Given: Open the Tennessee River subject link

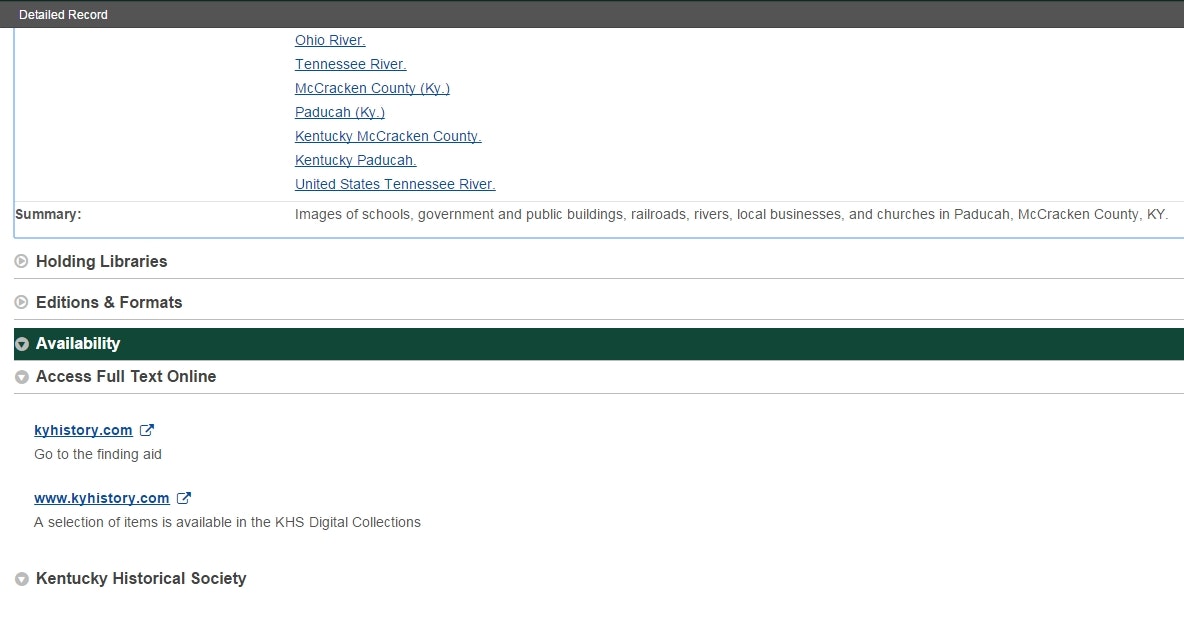Looking at the screenshot, I should (x=350, y=65).
